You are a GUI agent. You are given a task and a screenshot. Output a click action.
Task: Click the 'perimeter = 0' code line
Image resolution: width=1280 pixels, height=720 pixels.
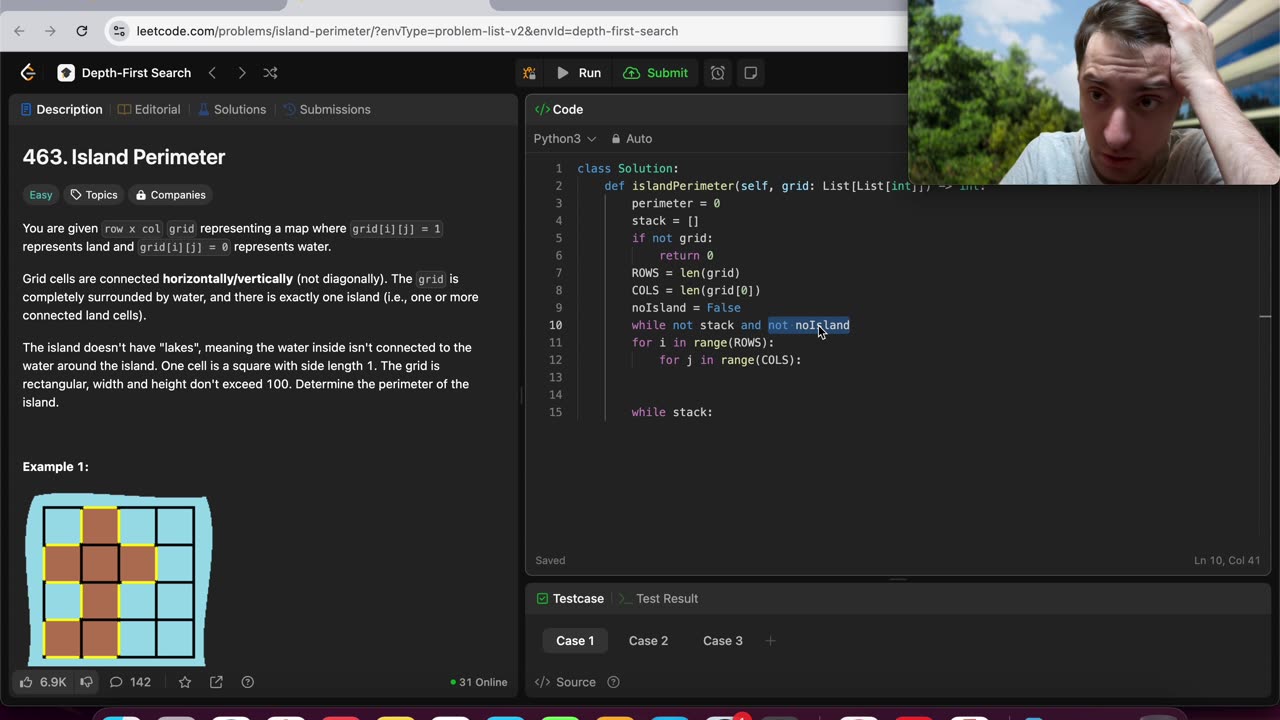[676, 203]
